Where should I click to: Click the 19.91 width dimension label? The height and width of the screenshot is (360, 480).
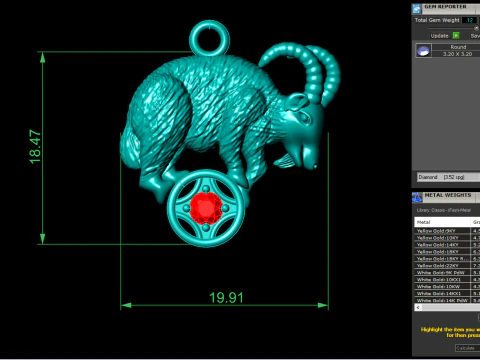point(226,298)
